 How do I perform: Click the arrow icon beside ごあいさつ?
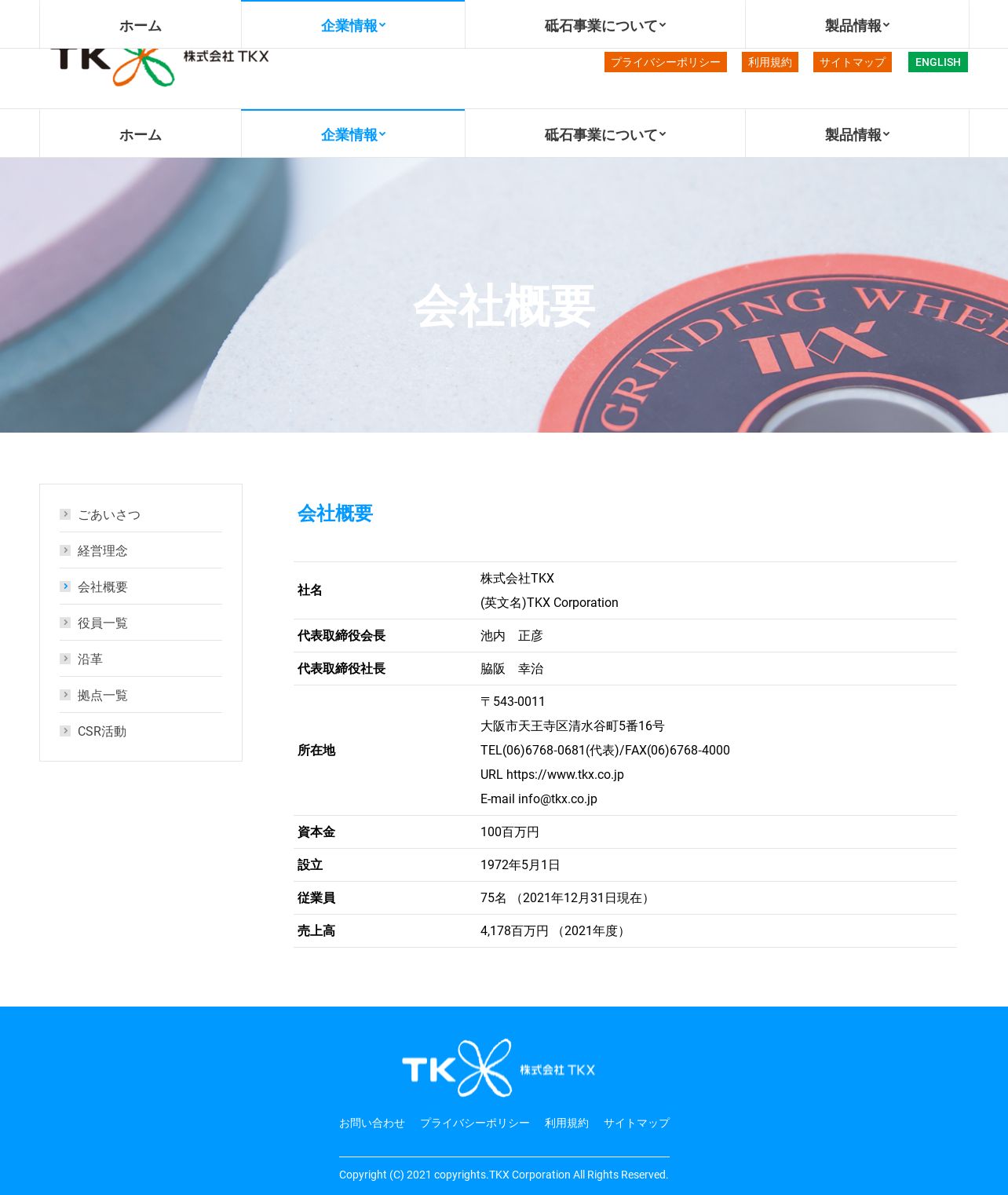65,514
